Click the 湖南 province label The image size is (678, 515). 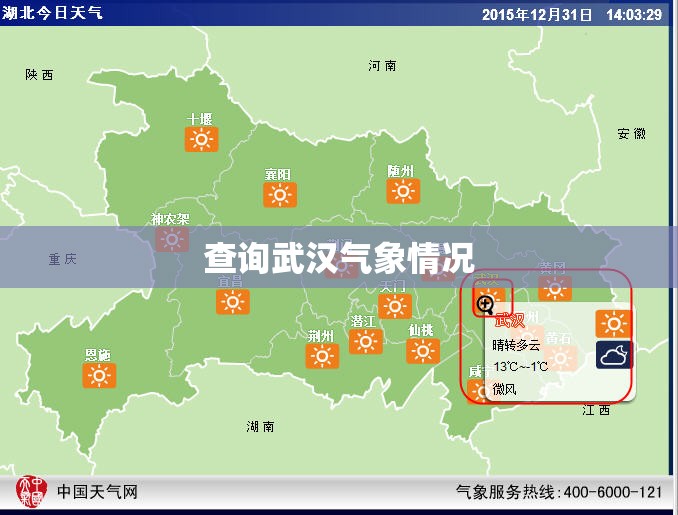pyautogui.click(x=260, y=426)
